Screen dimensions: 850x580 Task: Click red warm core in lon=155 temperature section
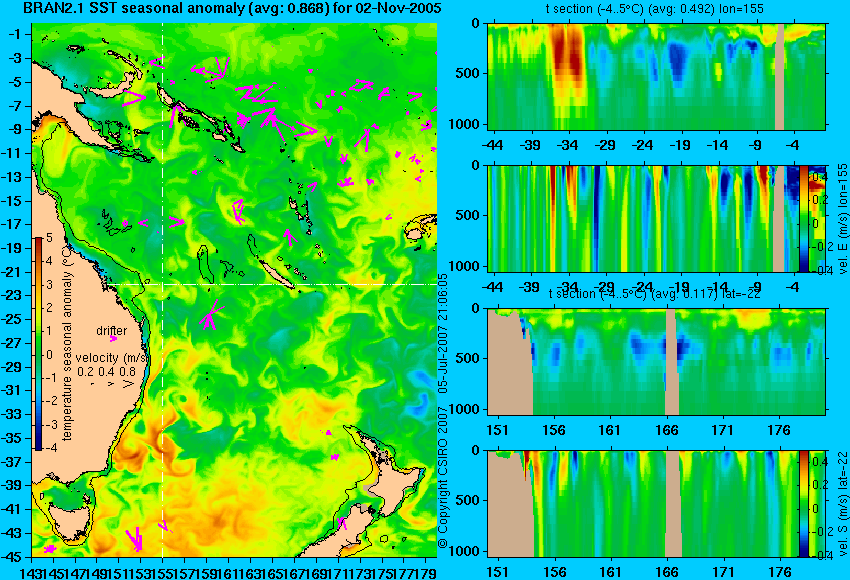tap(568, 57)
